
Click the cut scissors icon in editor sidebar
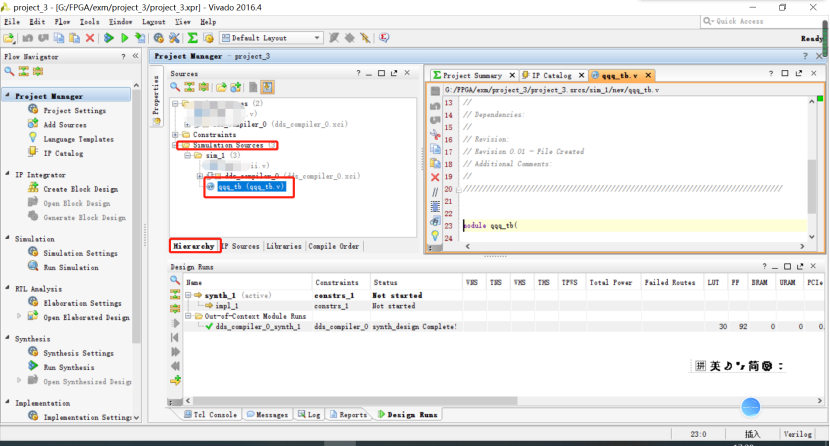pyautogui.click(x=435, y=134)
